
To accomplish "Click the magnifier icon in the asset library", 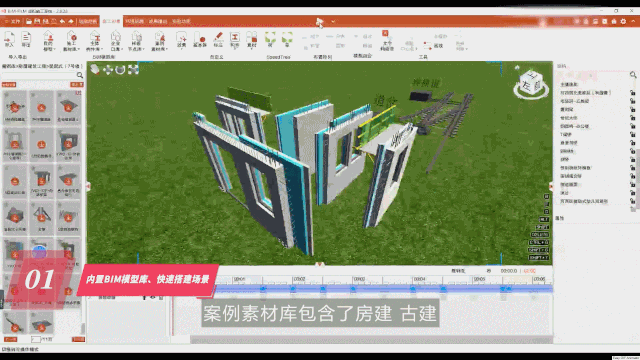I will click(x=80, y=75).
